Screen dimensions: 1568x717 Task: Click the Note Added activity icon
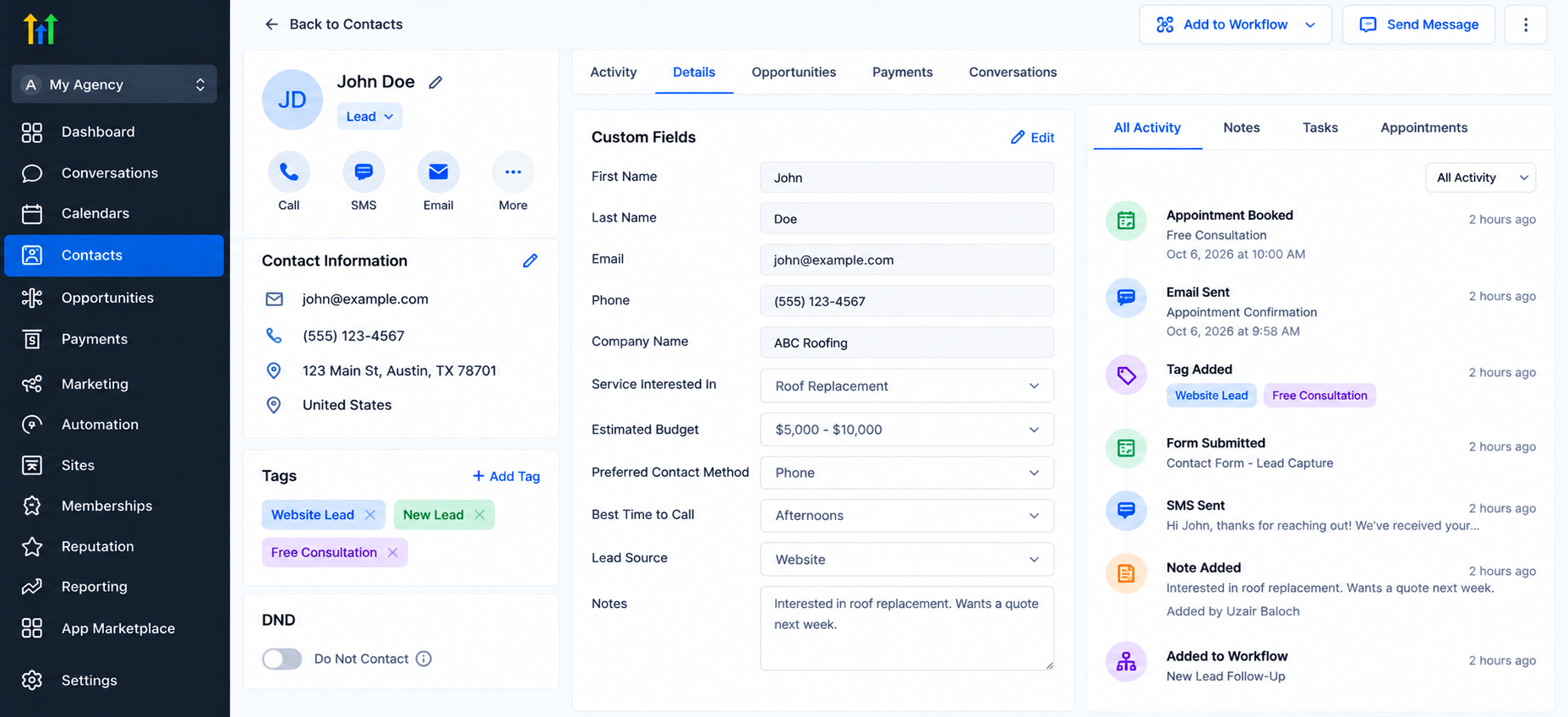[1126, 573]
